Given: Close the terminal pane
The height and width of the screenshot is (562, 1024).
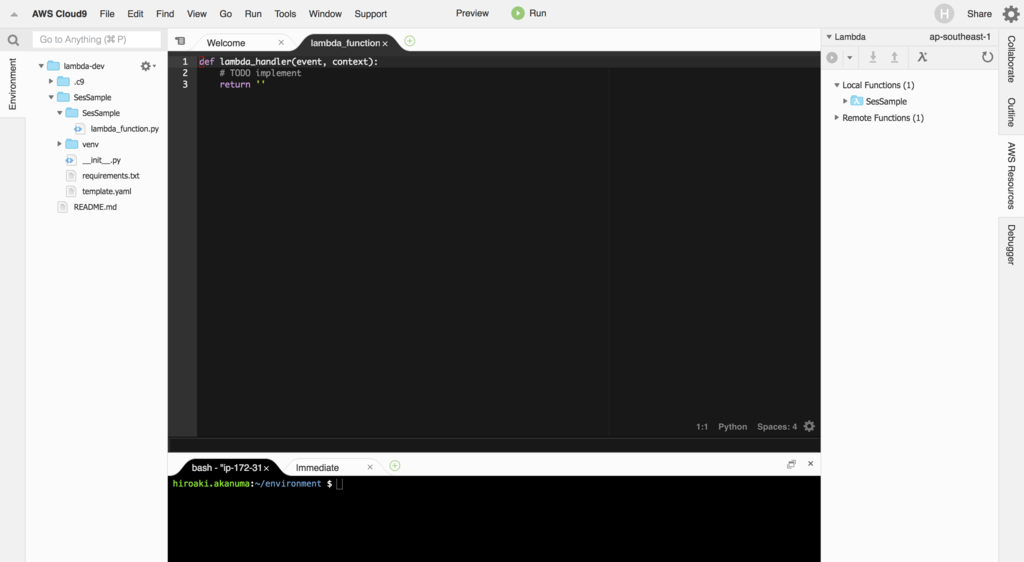Looking at the screenshot, I should [810, 463].
